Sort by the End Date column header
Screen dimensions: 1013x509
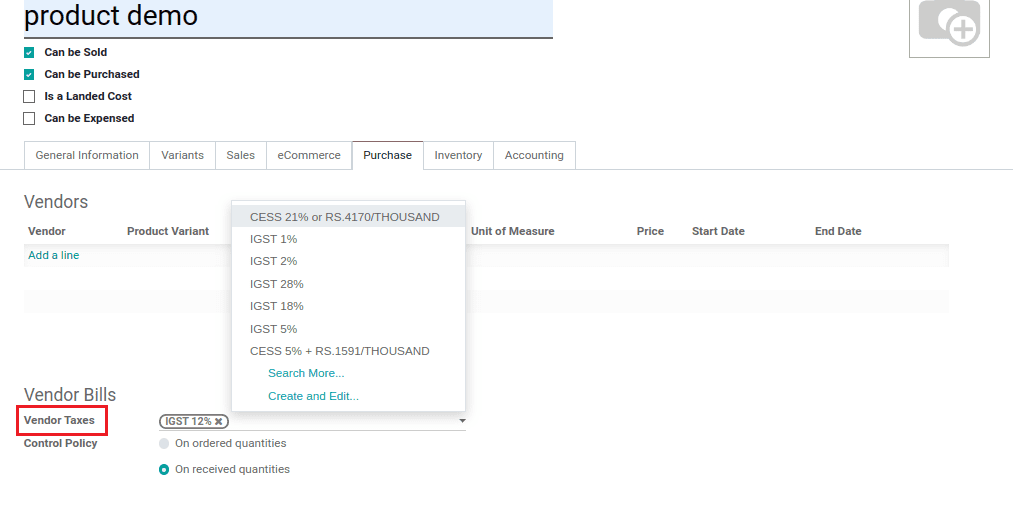(x=838, y=231)
